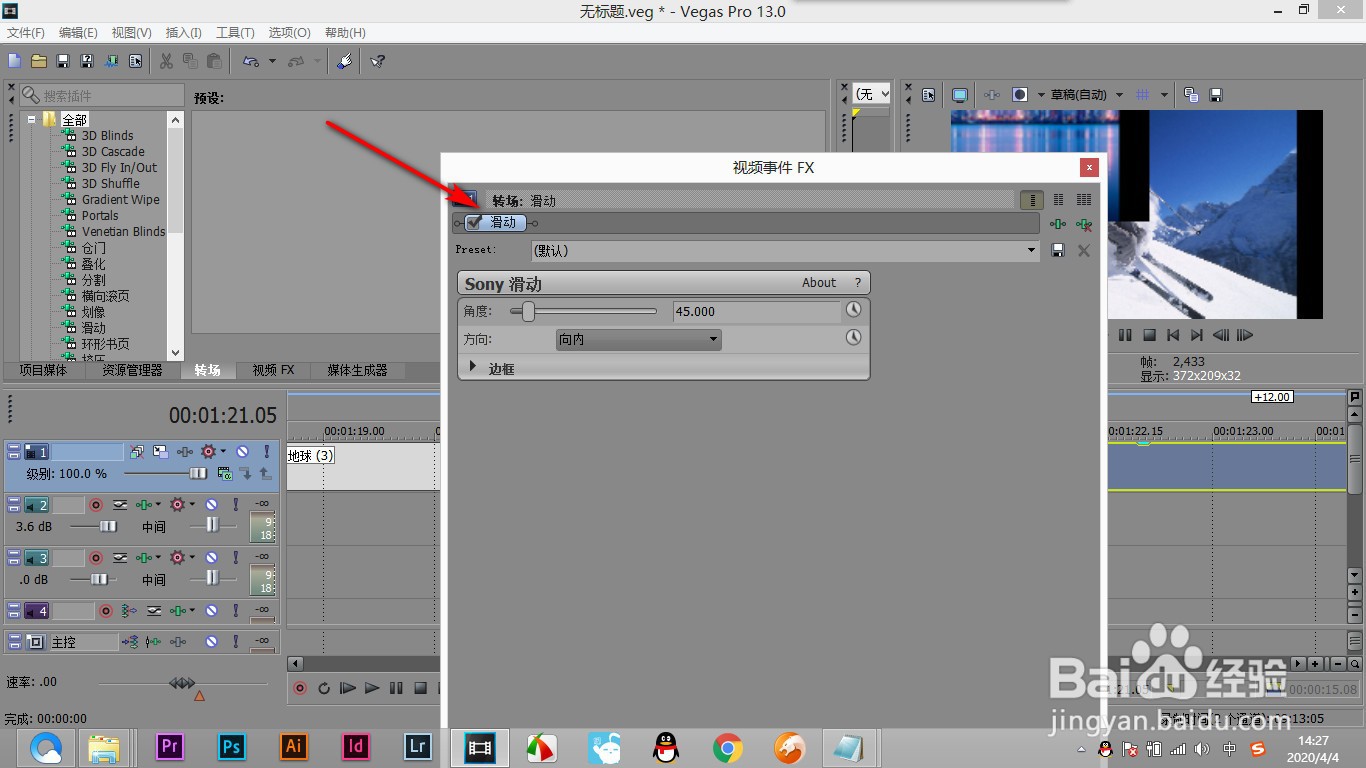Open project properties toolbar icon

tap(135, 61)
